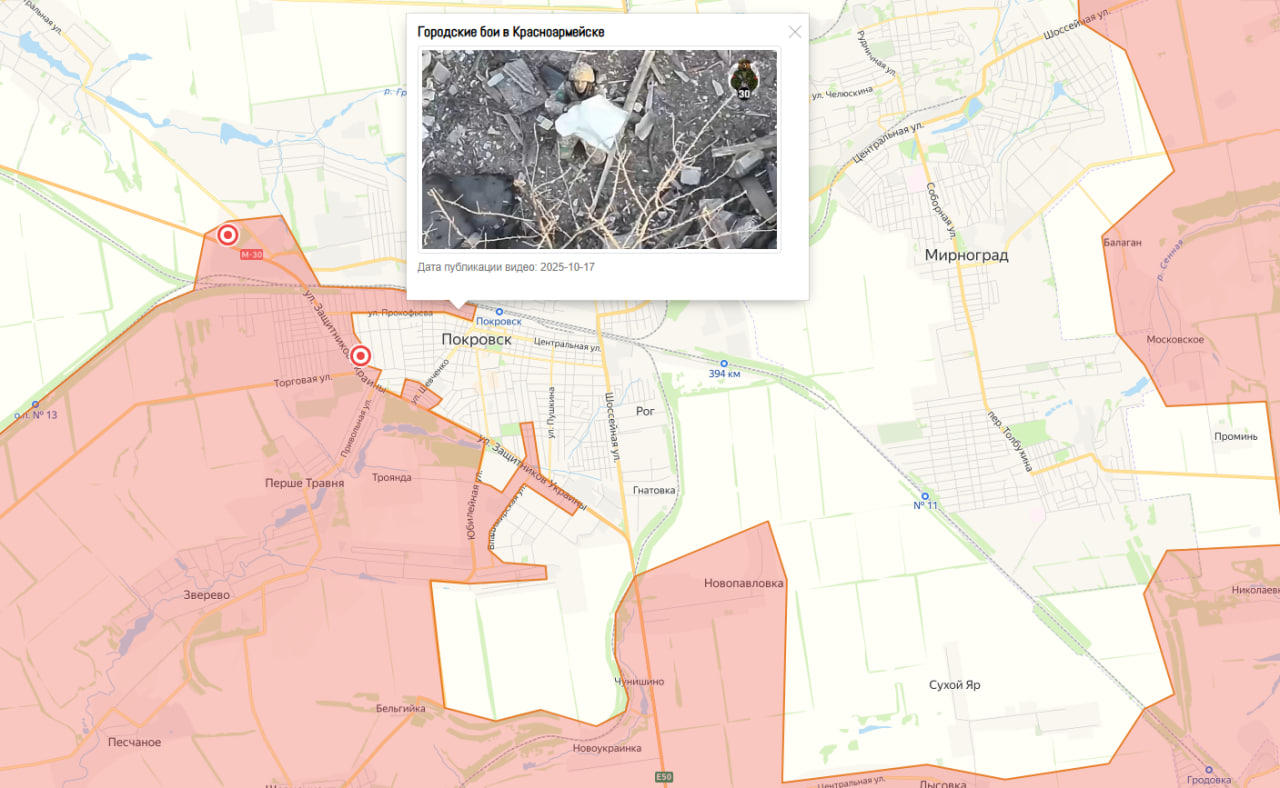Screen dimensions: 1280x788
Task: Select the red target marker near Торговая ул.
Action: (x=361, y=356)
